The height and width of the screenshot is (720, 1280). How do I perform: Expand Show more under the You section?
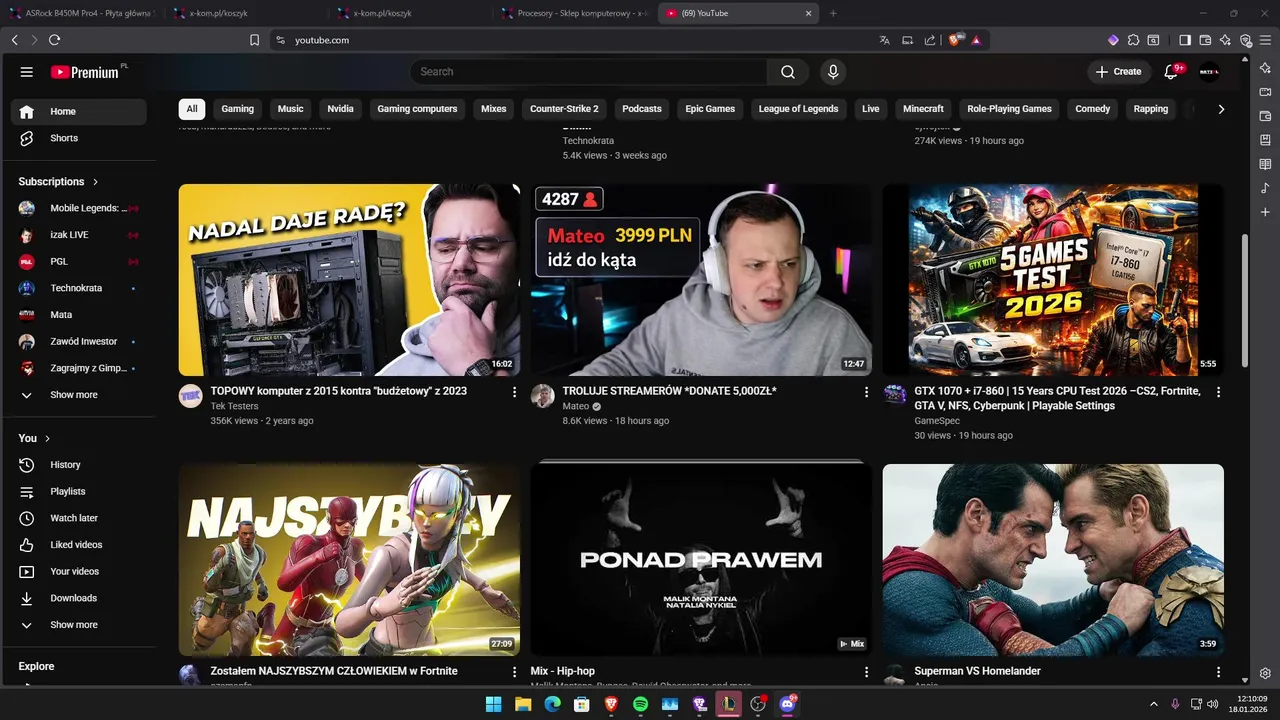point(79,625)
